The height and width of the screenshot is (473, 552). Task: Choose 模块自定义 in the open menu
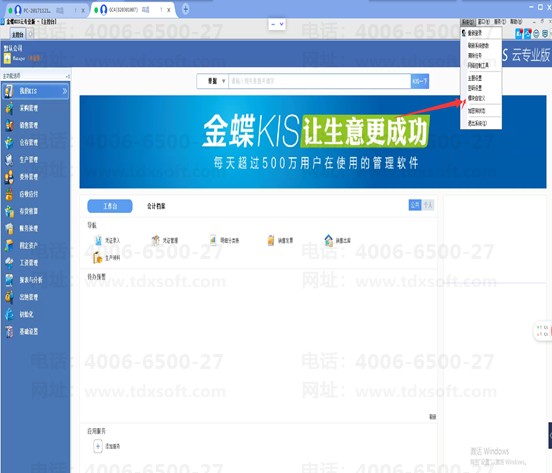tap(476, 98)
